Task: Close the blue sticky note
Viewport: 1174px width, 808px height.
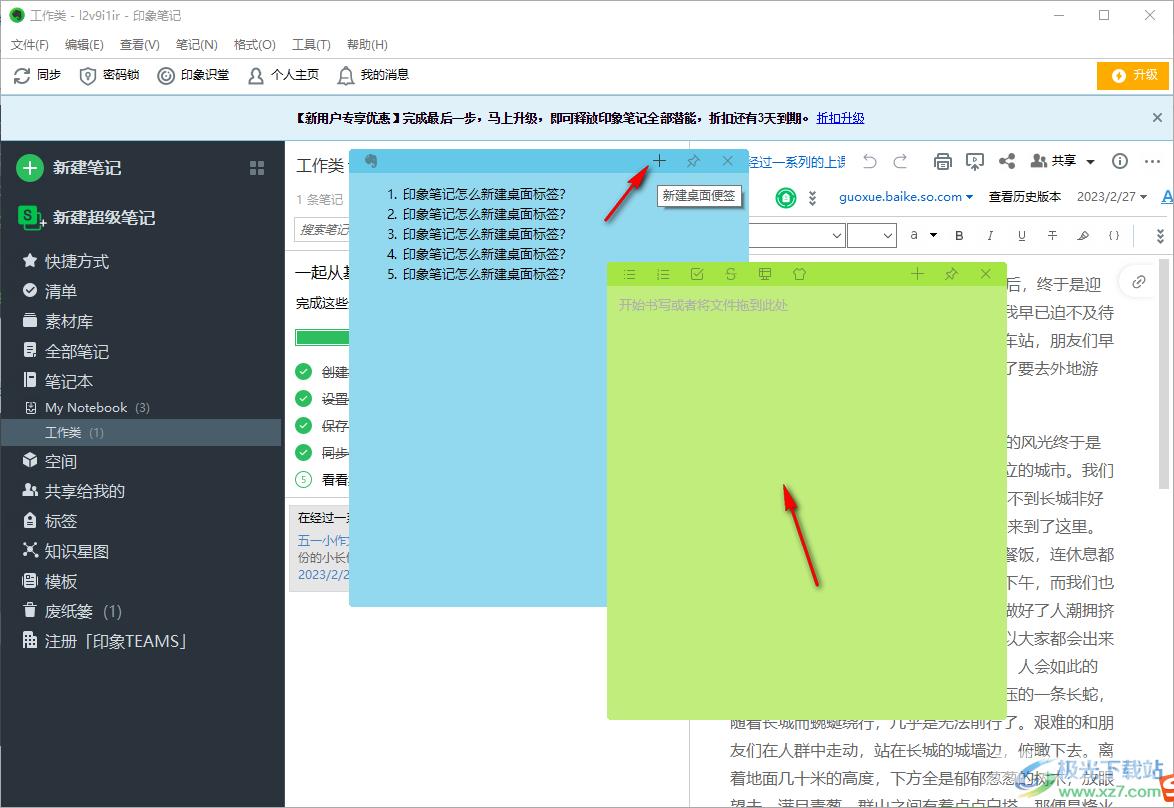Action: coord(728,161)
